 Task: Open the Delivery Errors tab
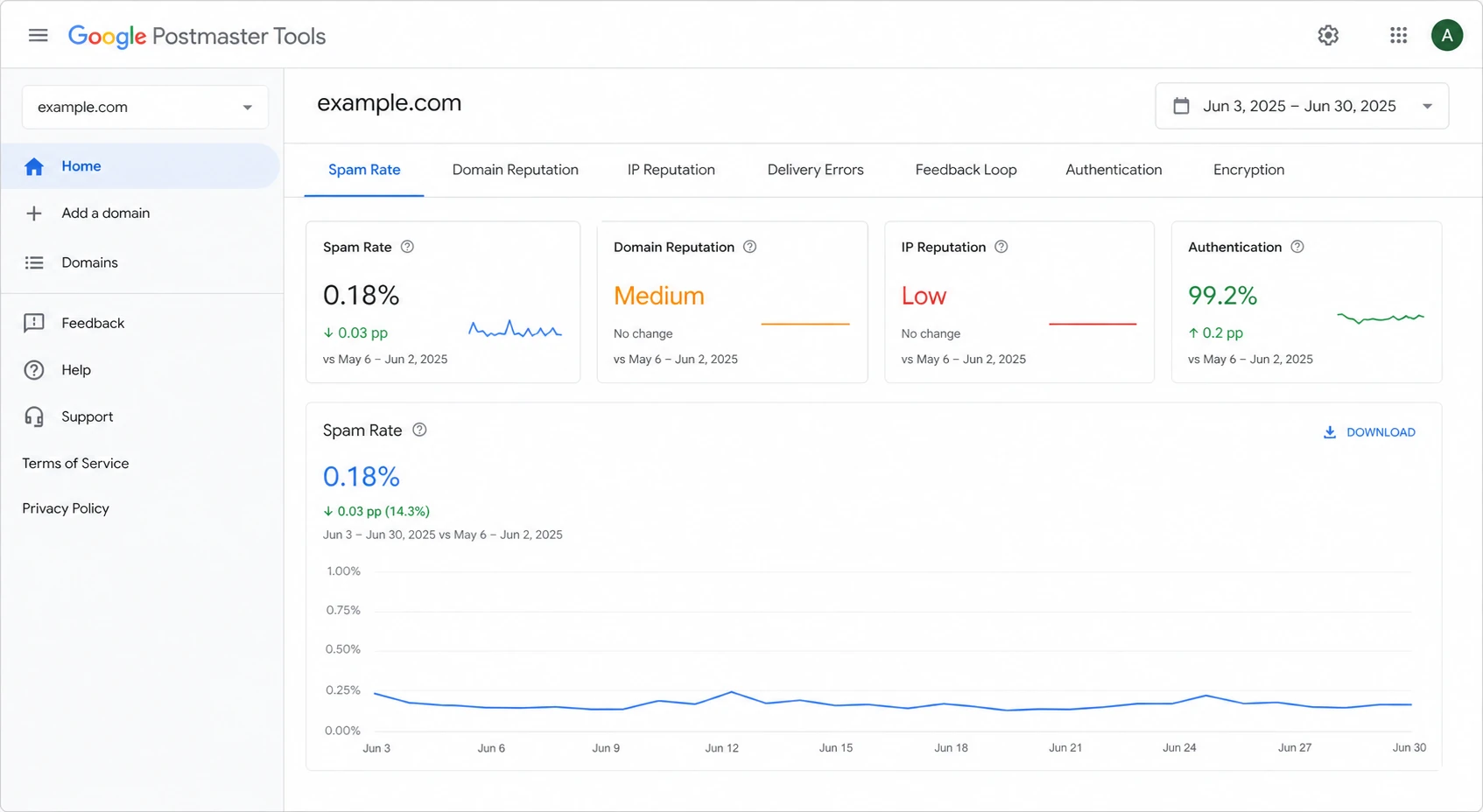[x=816, y=170]
